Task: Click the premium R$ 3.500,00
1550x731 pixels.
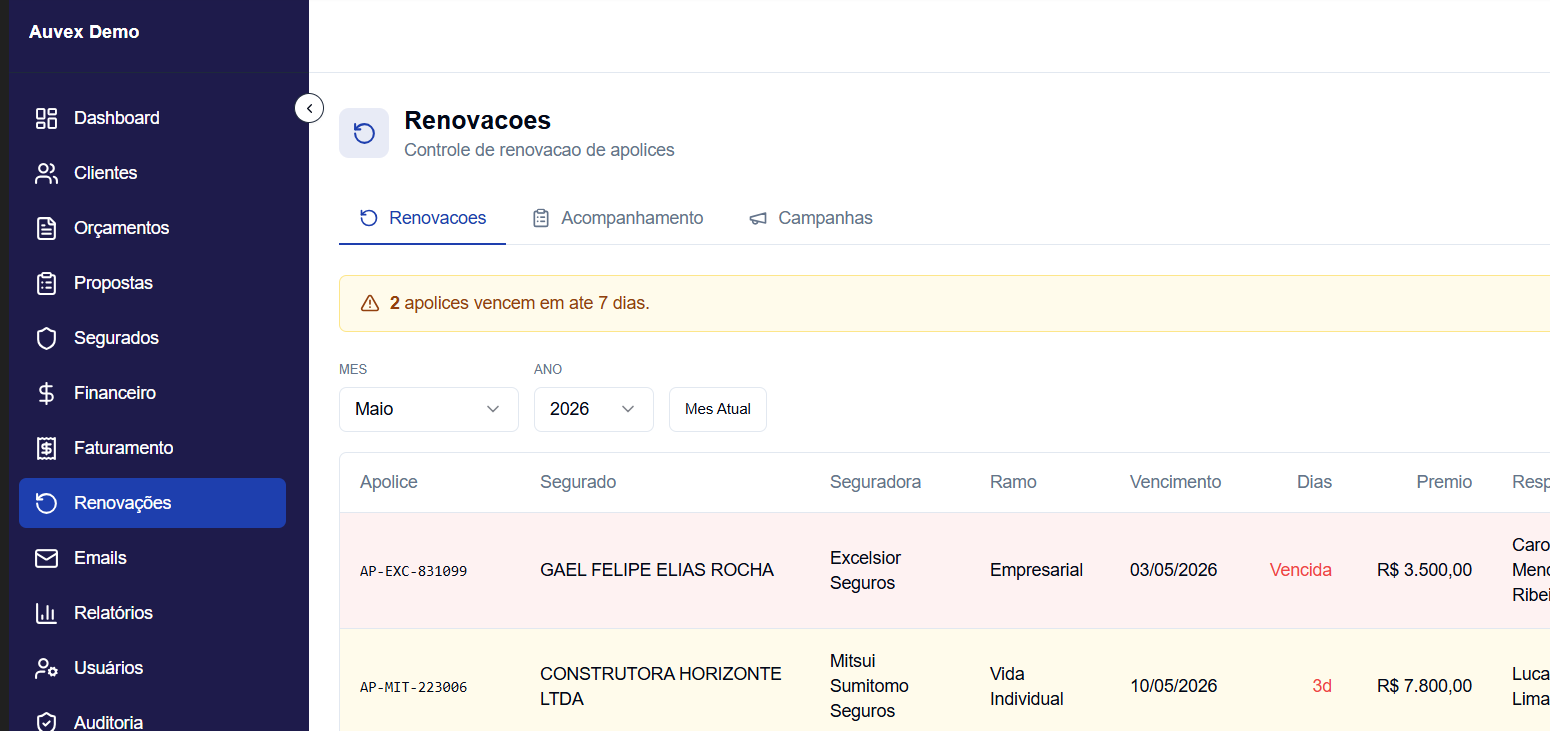Action: click(x=1424, y=570)
